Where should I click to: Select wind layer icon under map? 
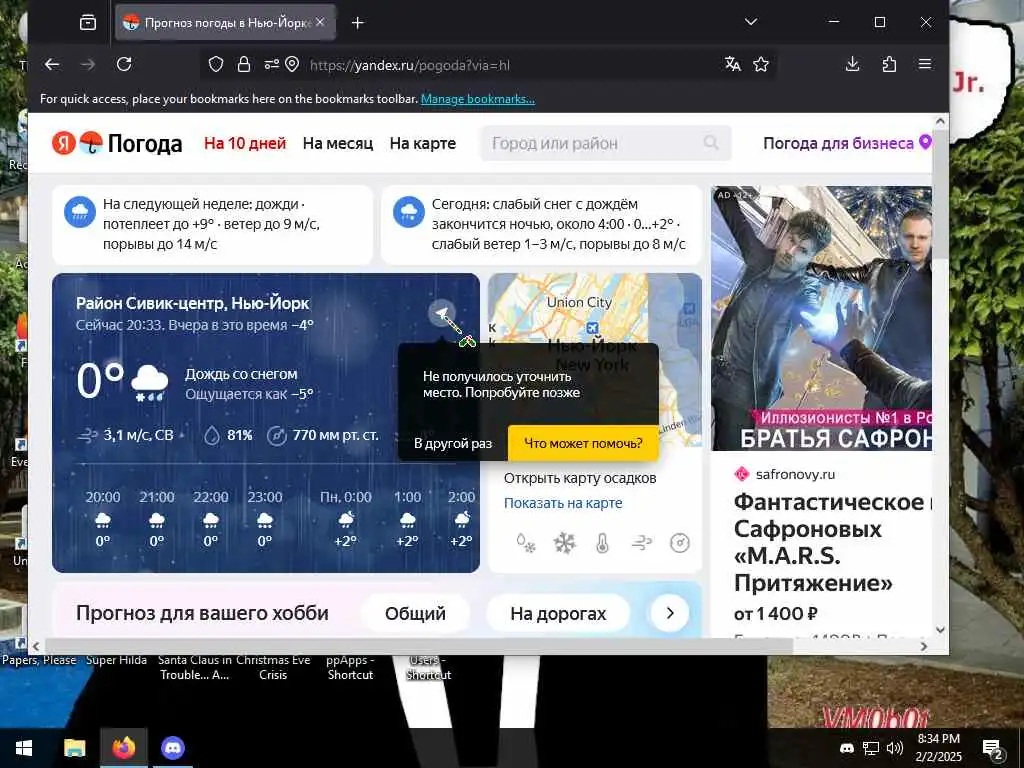pyautogui.click(x=641, y=543)
